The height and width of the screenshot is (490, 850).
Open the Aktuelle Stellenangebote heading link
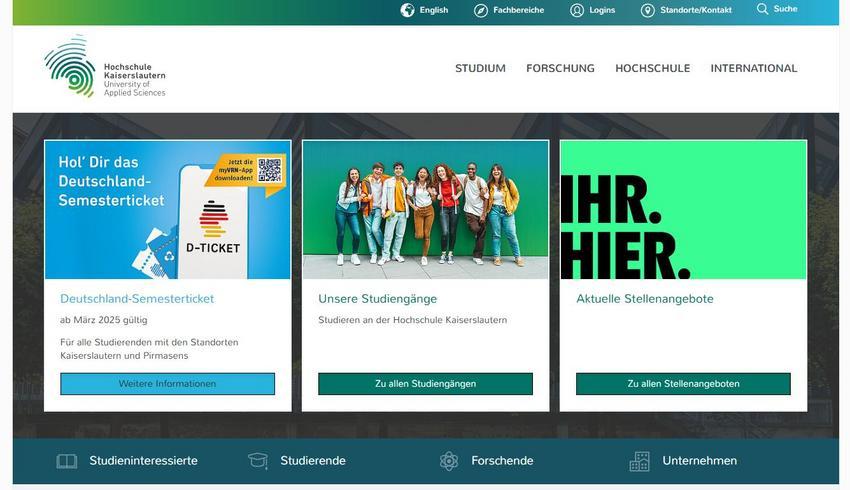(645, 299)
